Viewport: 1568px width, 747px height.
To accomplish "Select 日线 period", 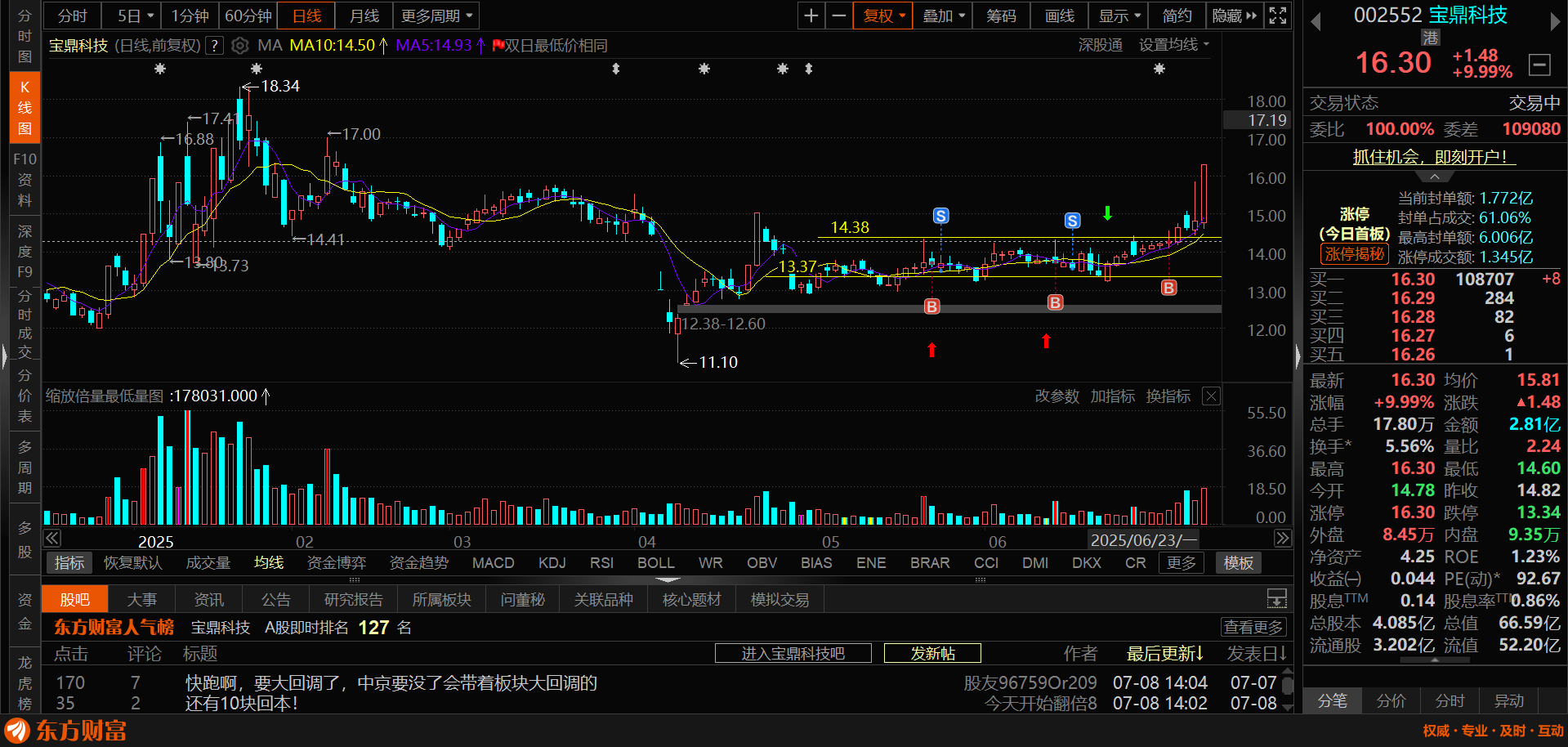I will pos(307,16).
